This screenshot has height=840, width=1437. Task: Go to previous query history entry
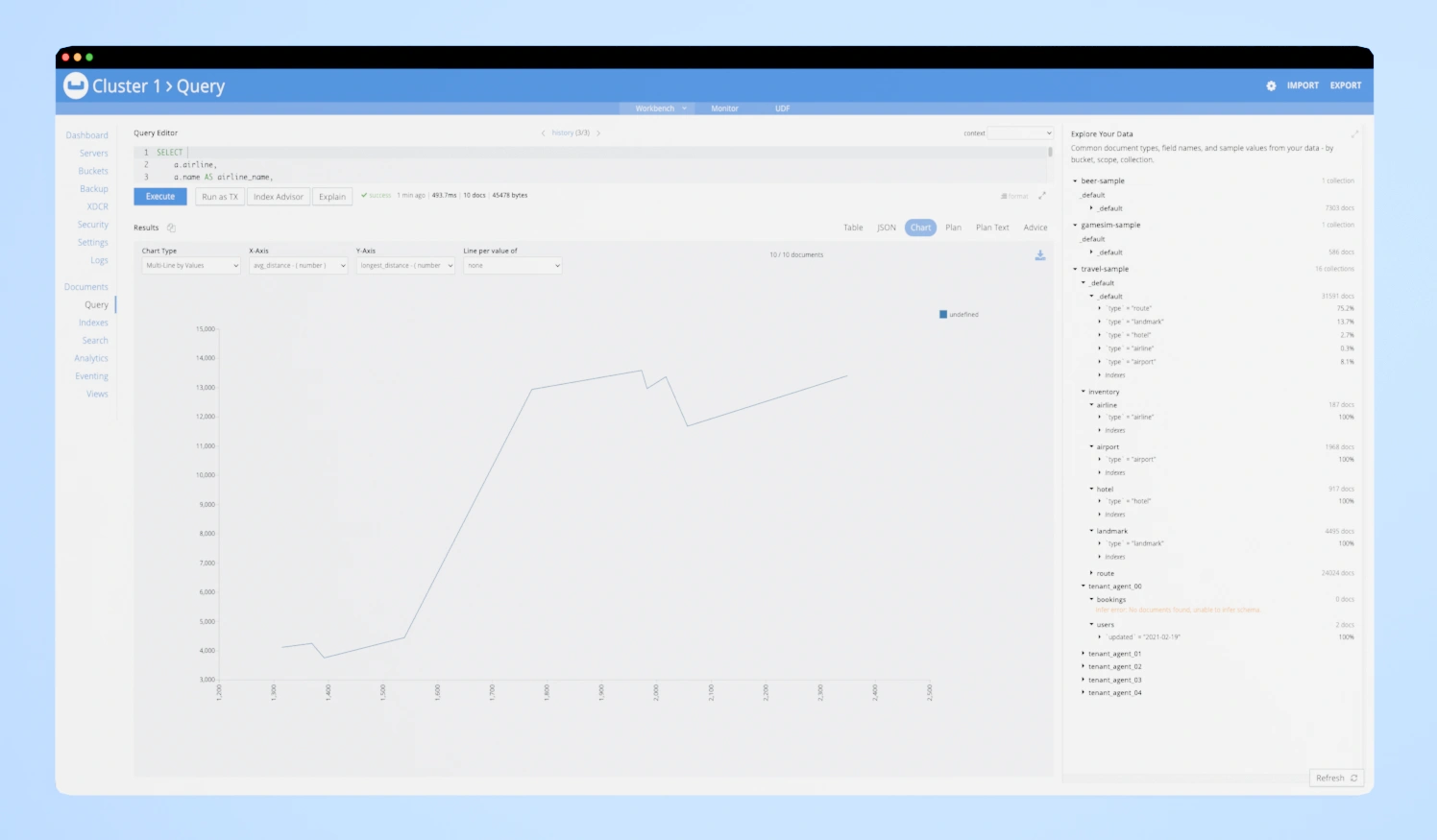click(543, 133)
